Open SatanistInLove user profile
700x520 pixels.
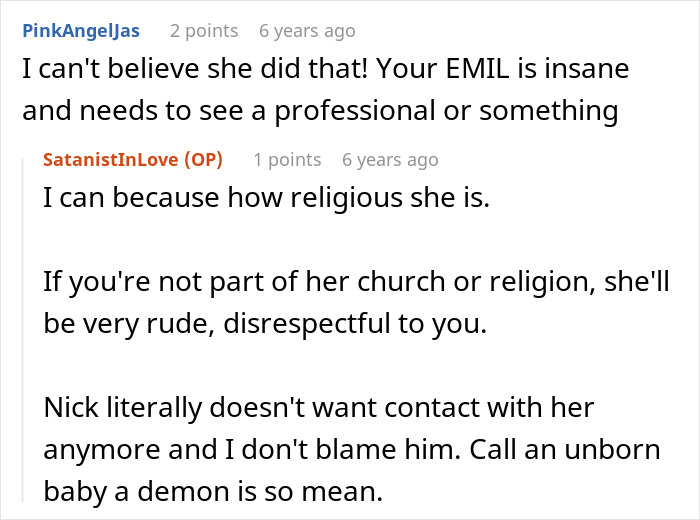(111, 159)
